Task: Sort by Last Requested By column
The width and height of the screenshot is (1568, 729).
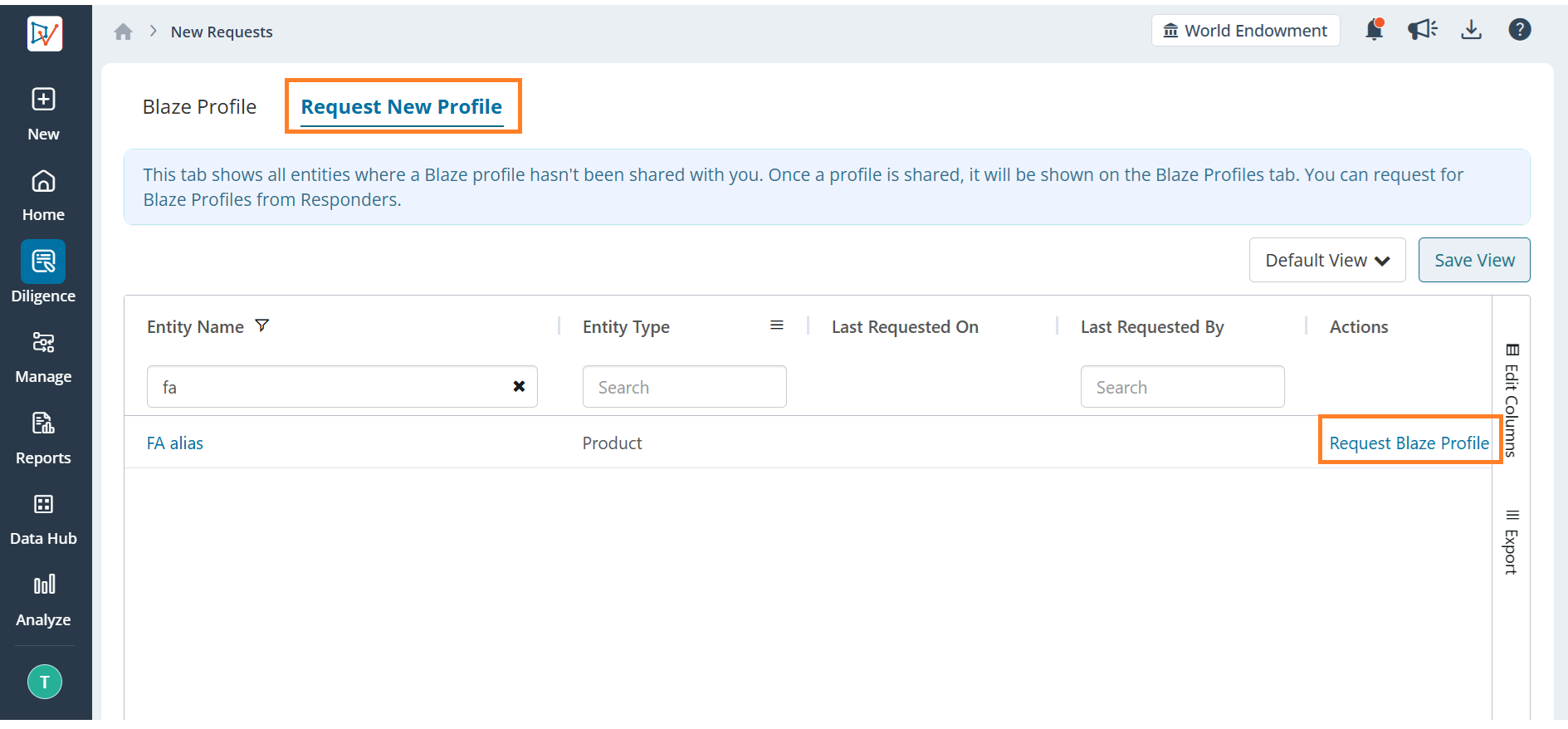Action: [x=1152, y=327]
